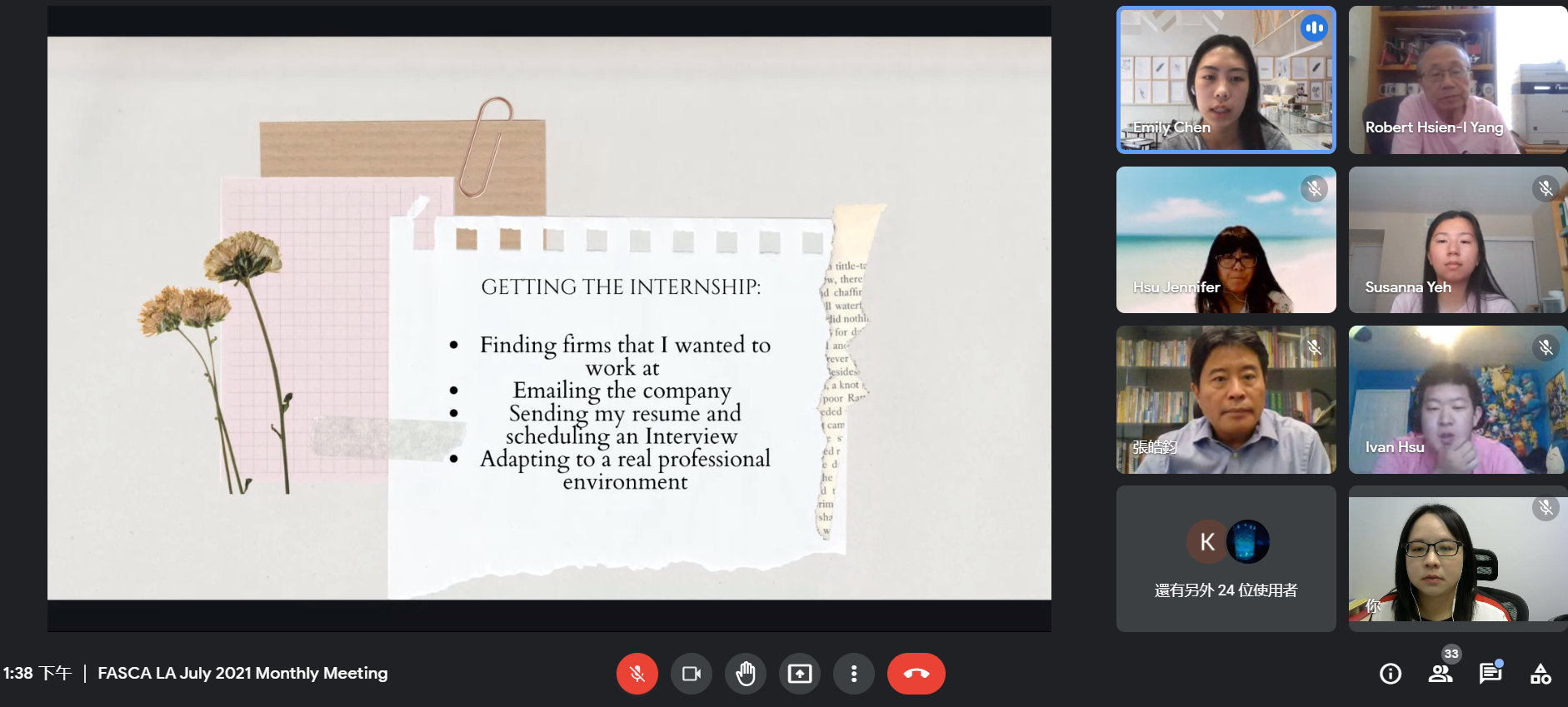Raise your hand in the meeting

click(746, 674)
